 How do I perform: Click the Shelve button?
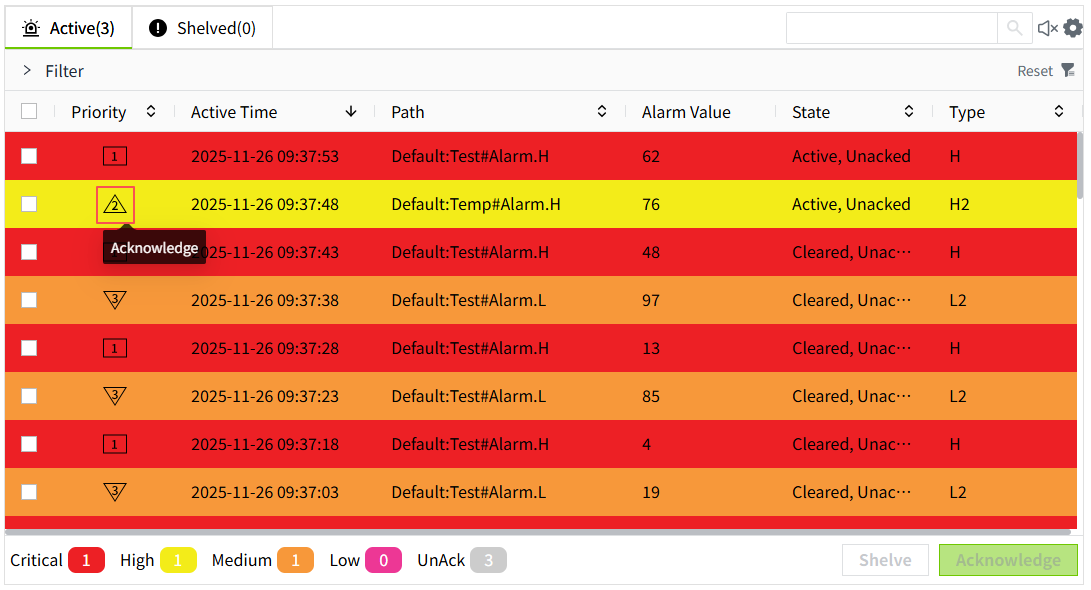pos(885,560)
